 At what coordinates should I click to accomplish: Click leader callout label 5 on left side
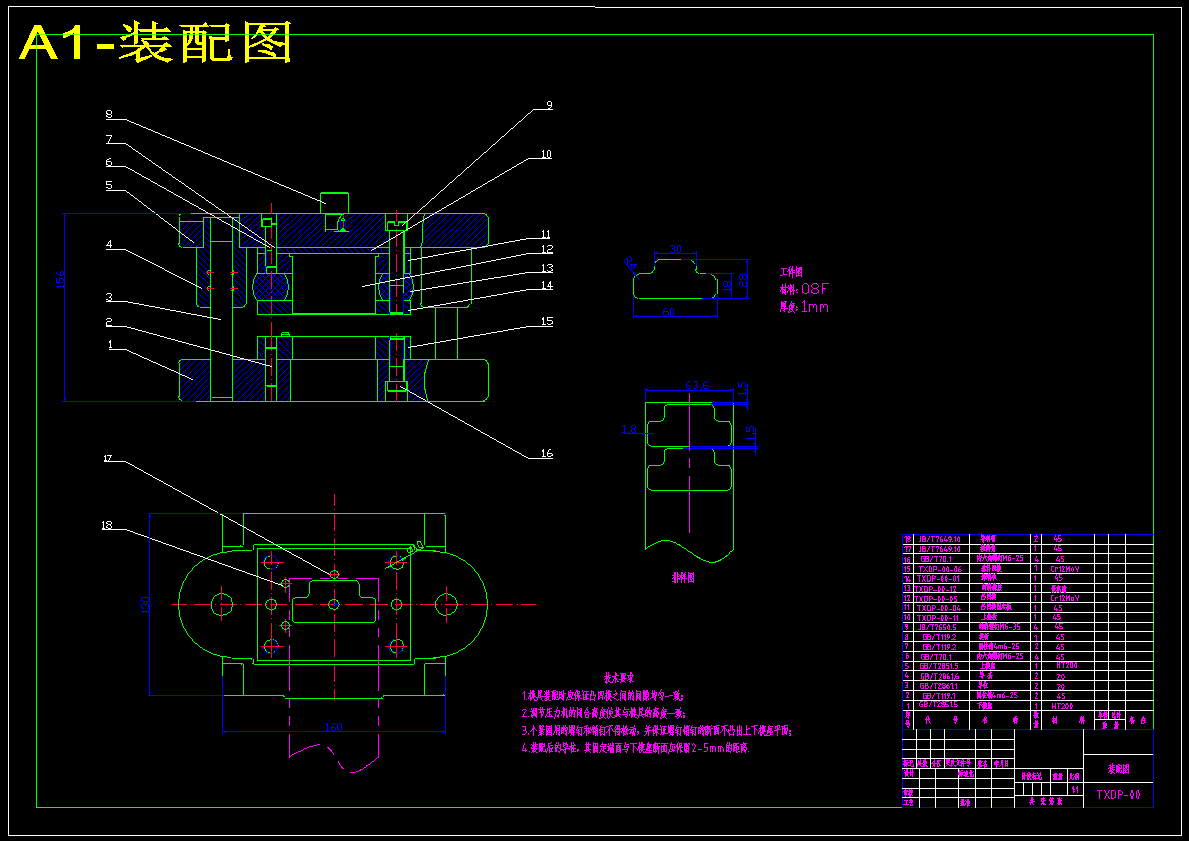tap(109, 184)
